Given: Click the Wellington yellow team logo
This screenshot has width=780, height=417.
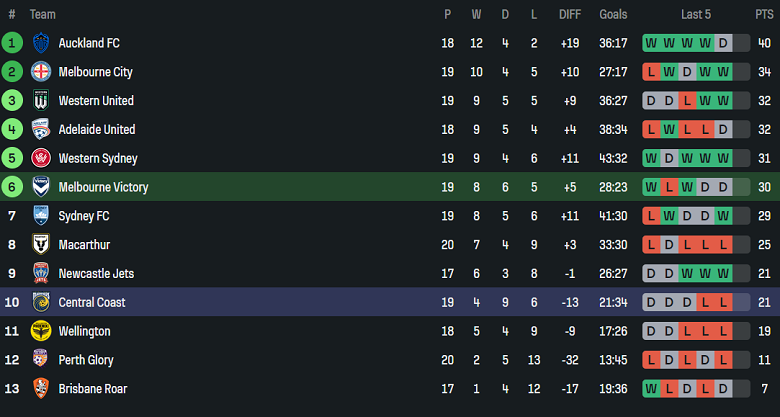Looking at the screenshot, I should pos(41,331).
